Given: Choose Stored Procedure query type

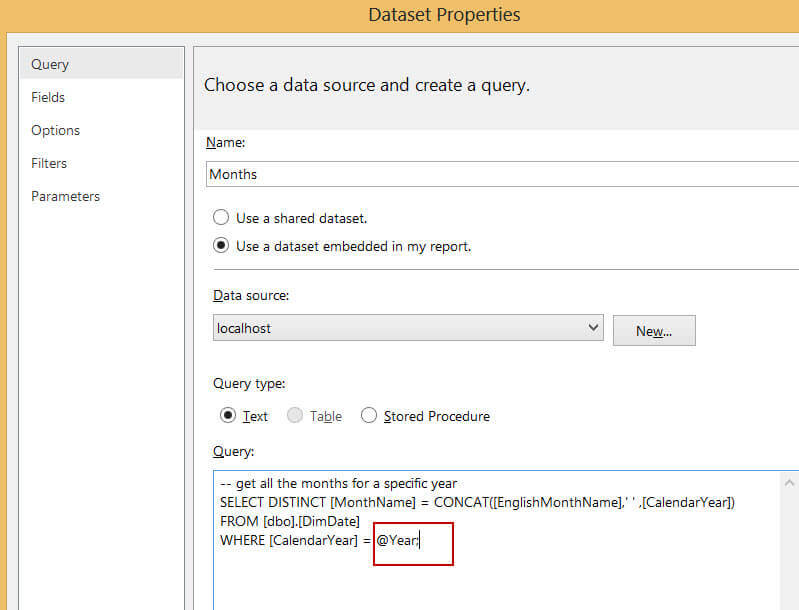Looking at the screenshot, I should (369, 416).
